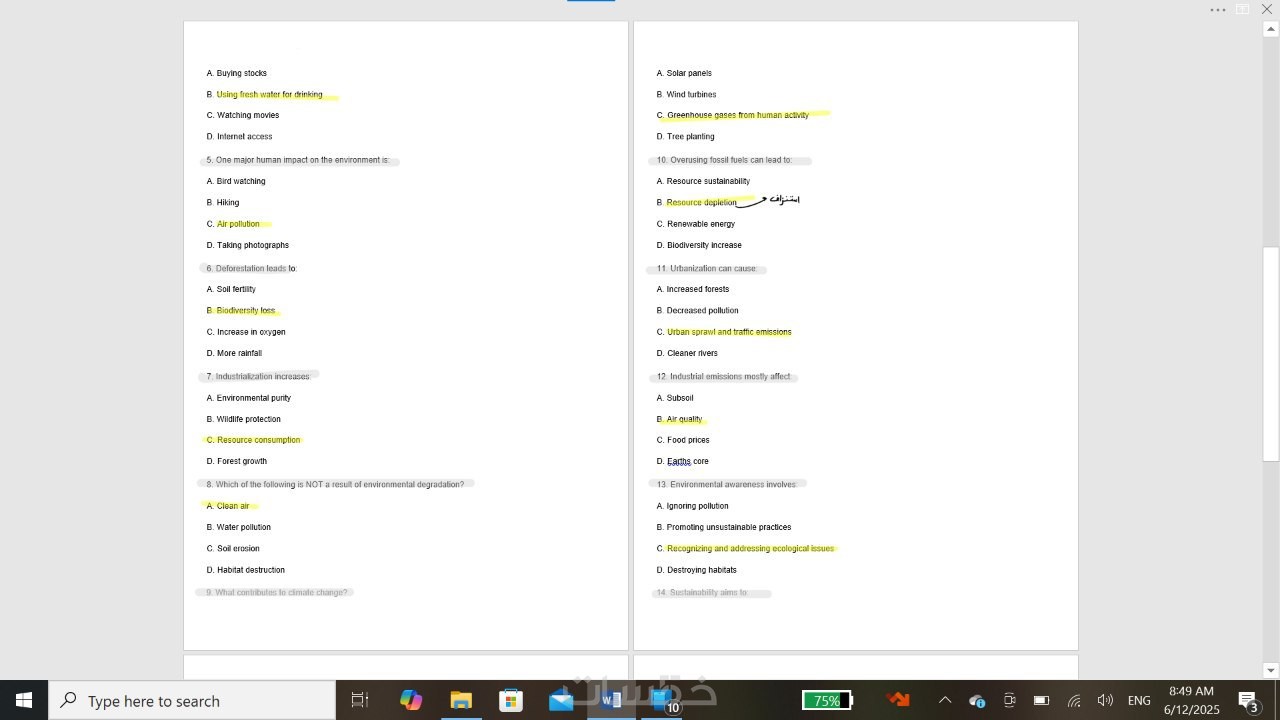Click answer 'C. Greenhouse gases from human activity'
1280x720 pixels.
tap(733, 115)
